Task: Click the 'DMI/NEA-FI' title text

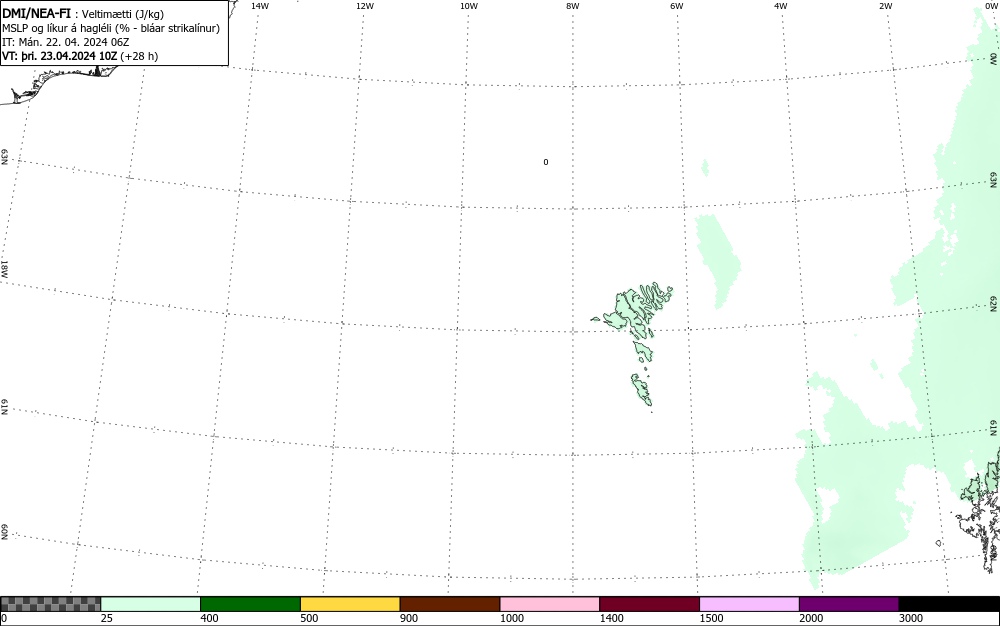Action: pyautogui.click(x=36, y=14)
